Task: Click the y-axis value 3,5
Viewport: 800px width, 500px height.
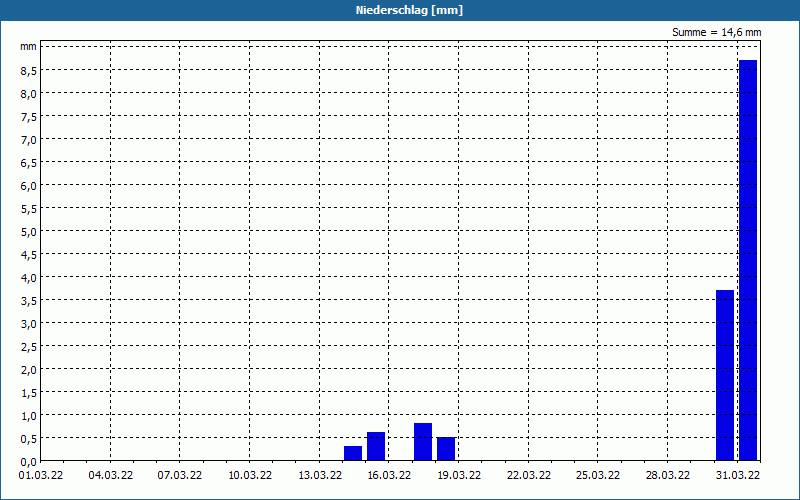Action: [29, 301]
